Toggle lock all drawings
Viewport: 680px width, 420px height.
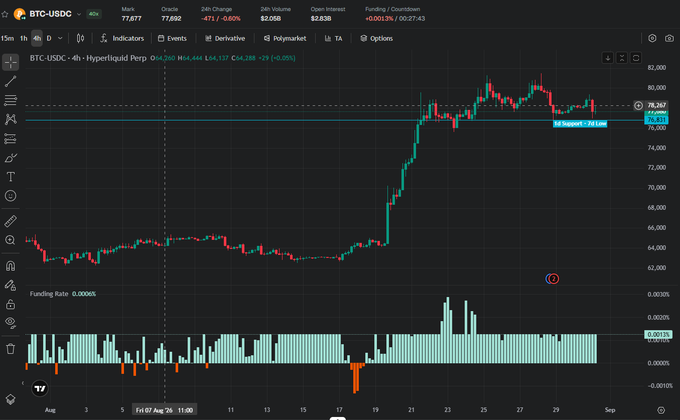tap(10, 304)
